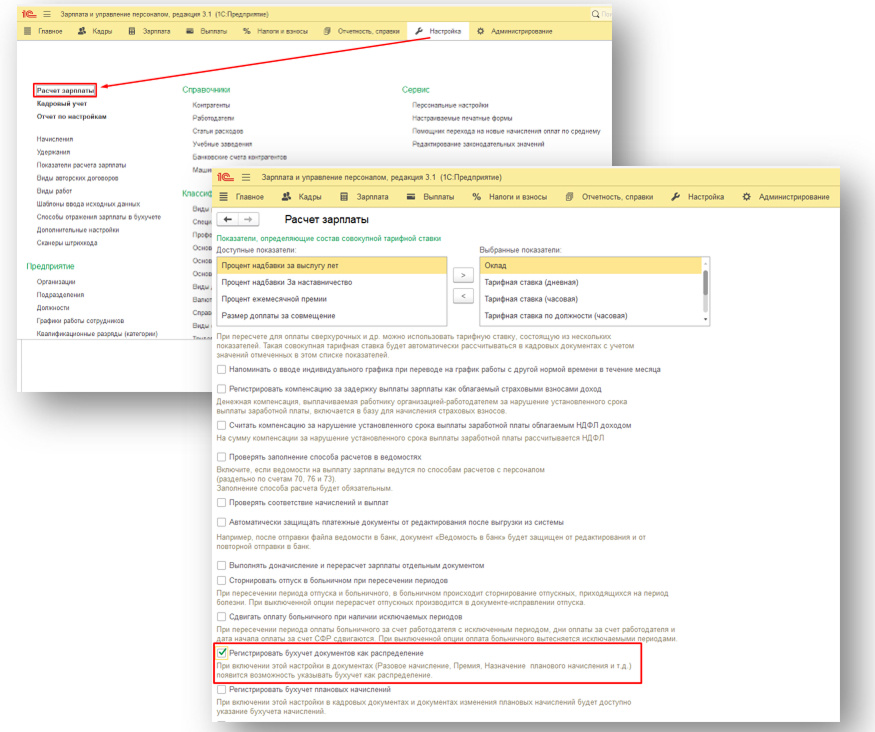Select Оклад in chosen indicators list
The image size is (875, 732).
click(x=591, y=266)
